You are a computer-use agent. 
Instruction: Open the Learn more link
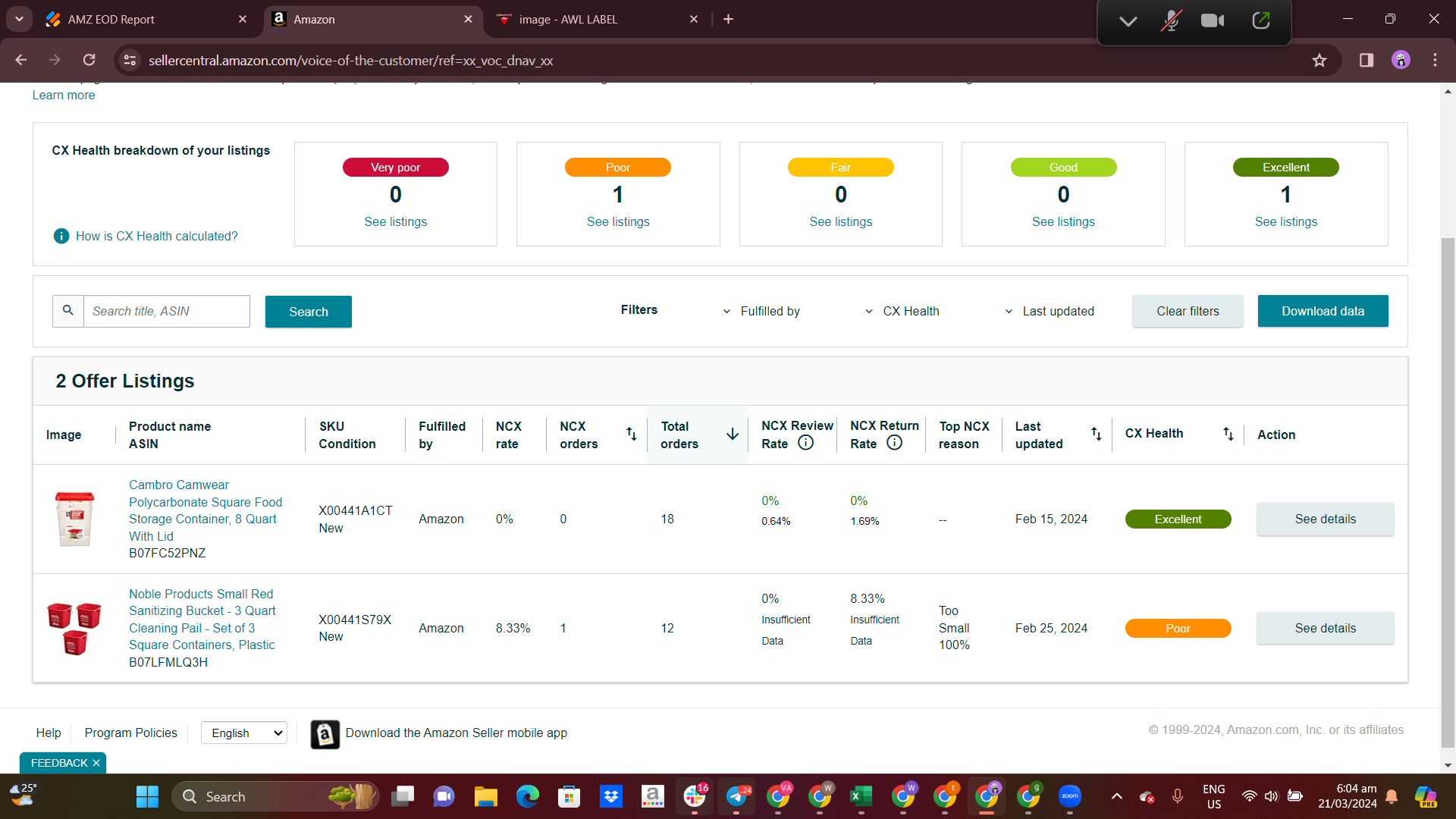(64, 95)
